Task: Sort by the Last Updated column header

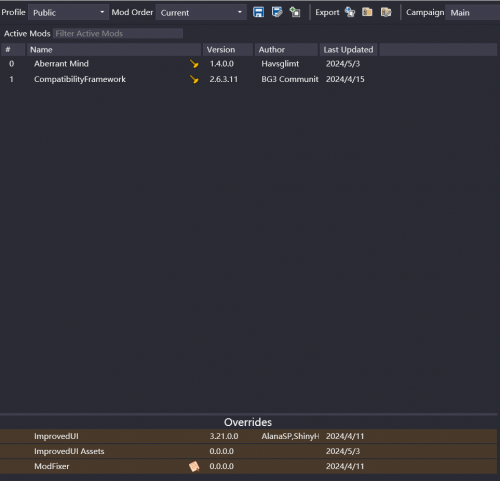Action: coord(348,50)
